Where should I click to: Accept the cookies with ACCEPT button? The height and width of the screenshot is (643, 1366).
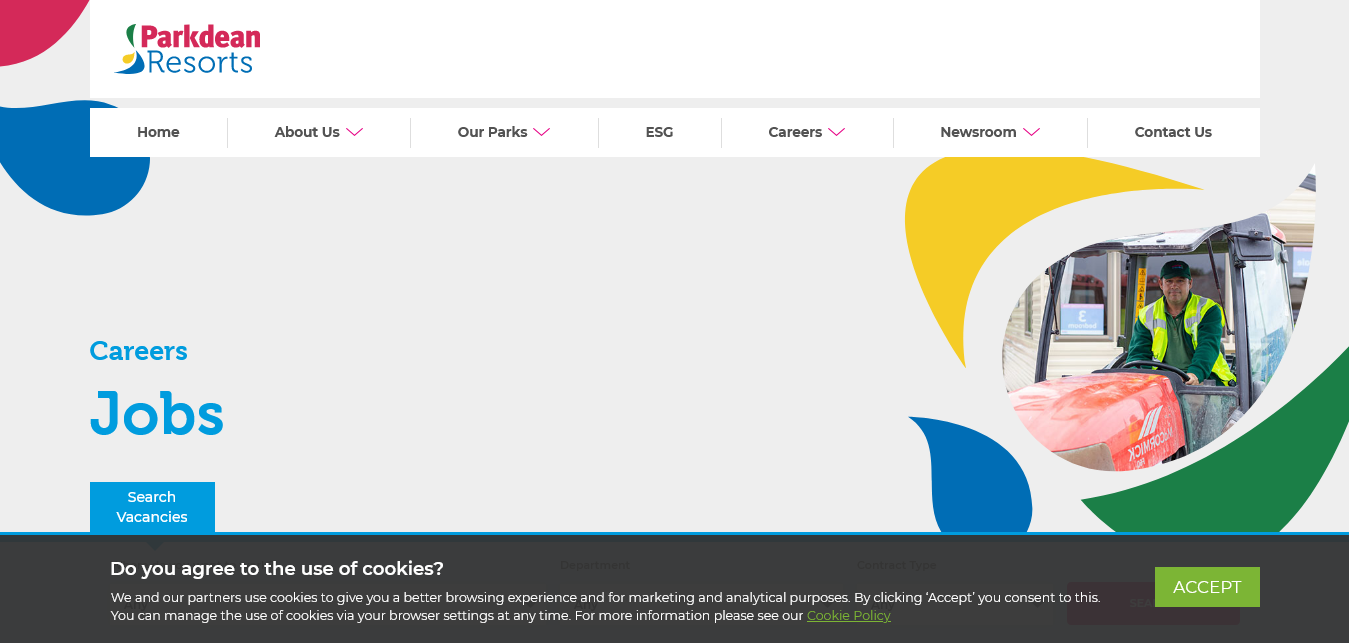tap(1207, 587)
